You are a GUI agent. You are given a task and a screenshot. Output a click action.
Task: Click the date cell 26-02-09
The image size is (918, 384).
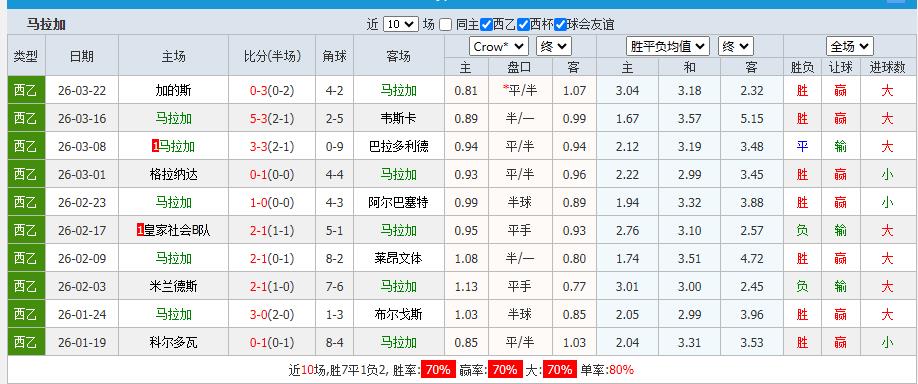(x=82, y=258)
